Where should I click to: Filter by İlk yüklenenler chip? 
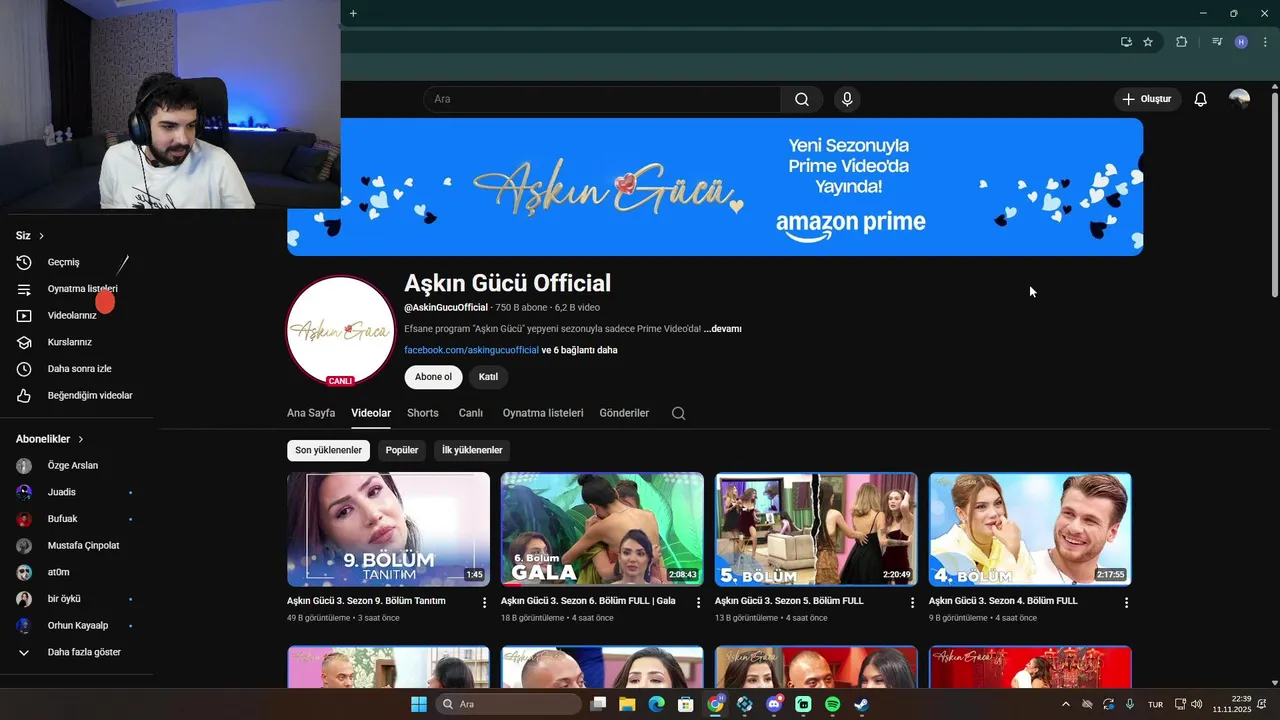472,450
